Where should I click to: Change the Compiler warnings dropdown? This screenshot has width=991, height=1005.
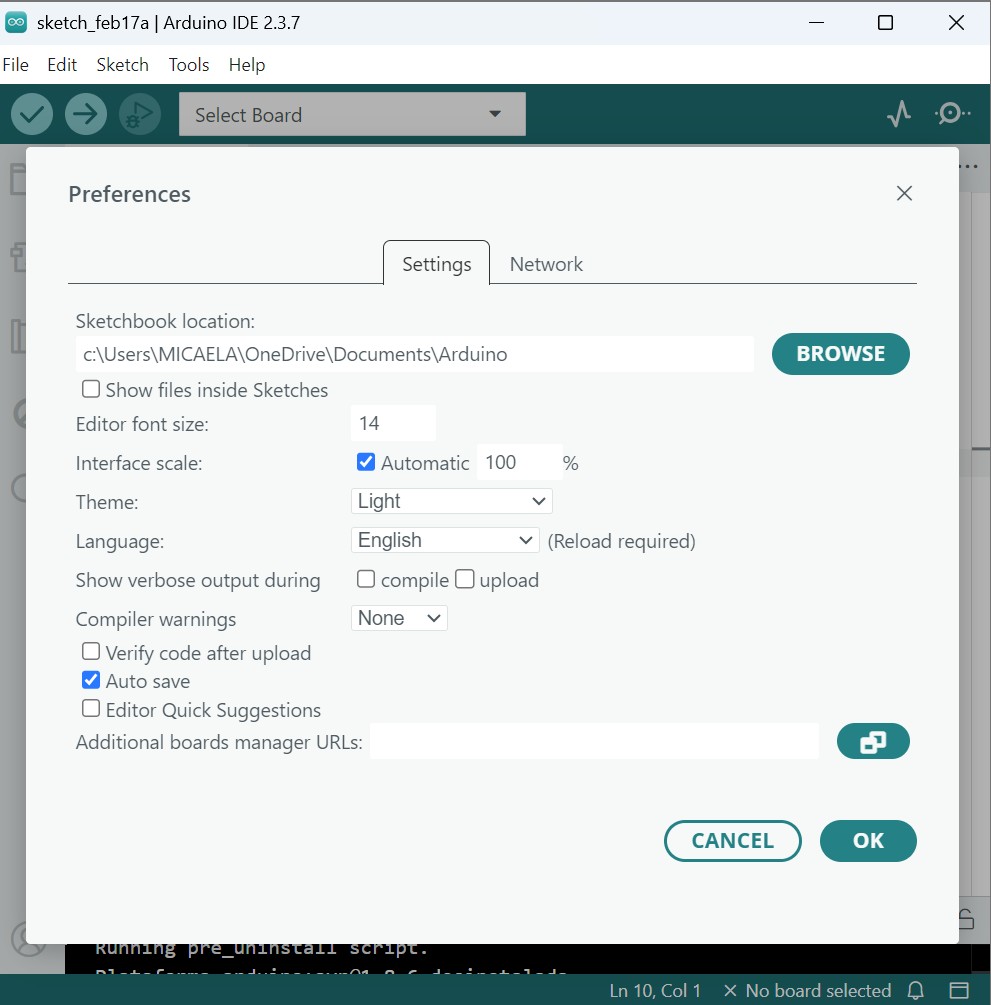tap(398, 618)
